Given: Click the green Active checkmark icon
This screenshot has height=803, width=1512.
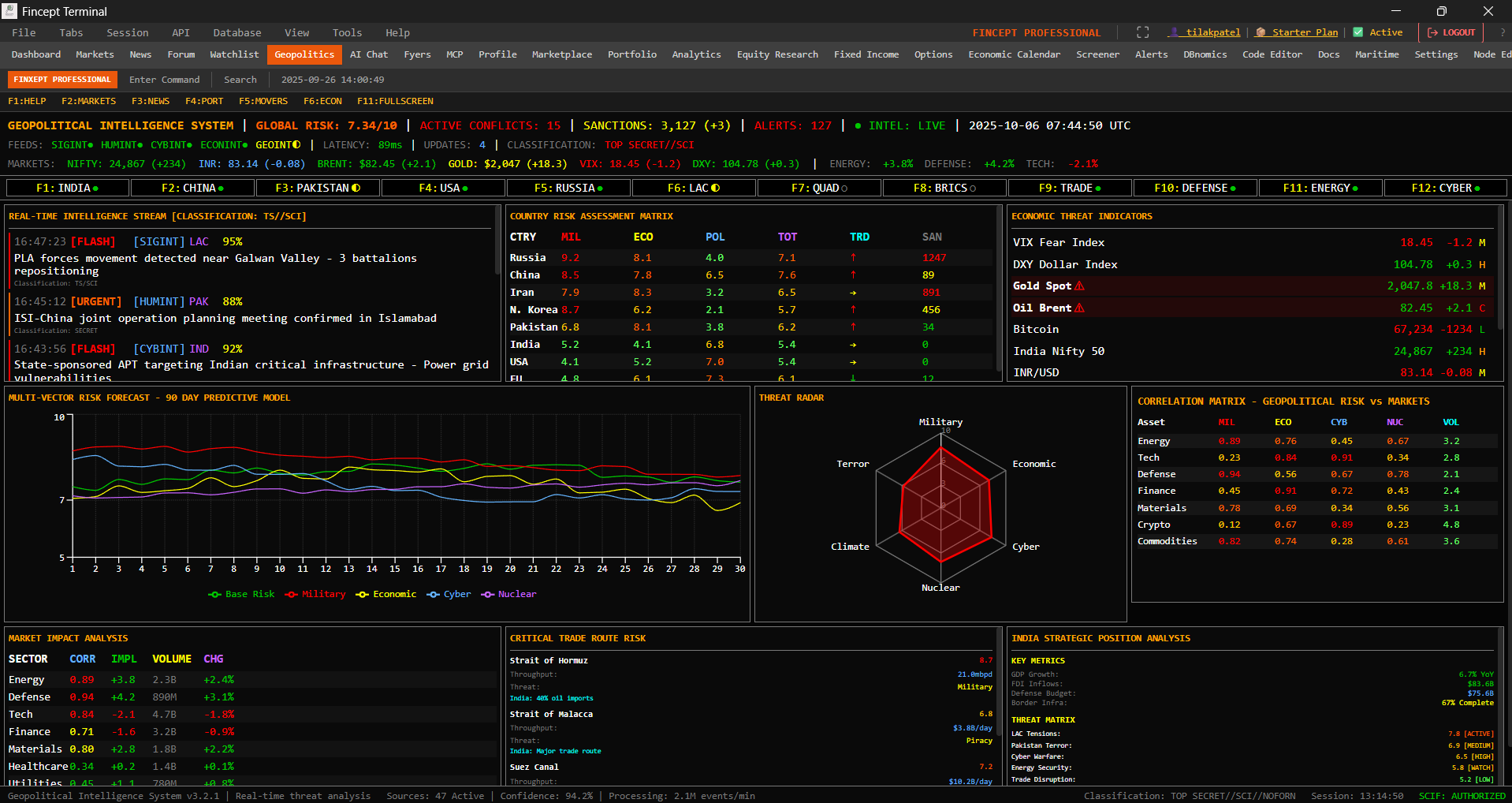Looking at the screenshot, I should coord(1358,32).
